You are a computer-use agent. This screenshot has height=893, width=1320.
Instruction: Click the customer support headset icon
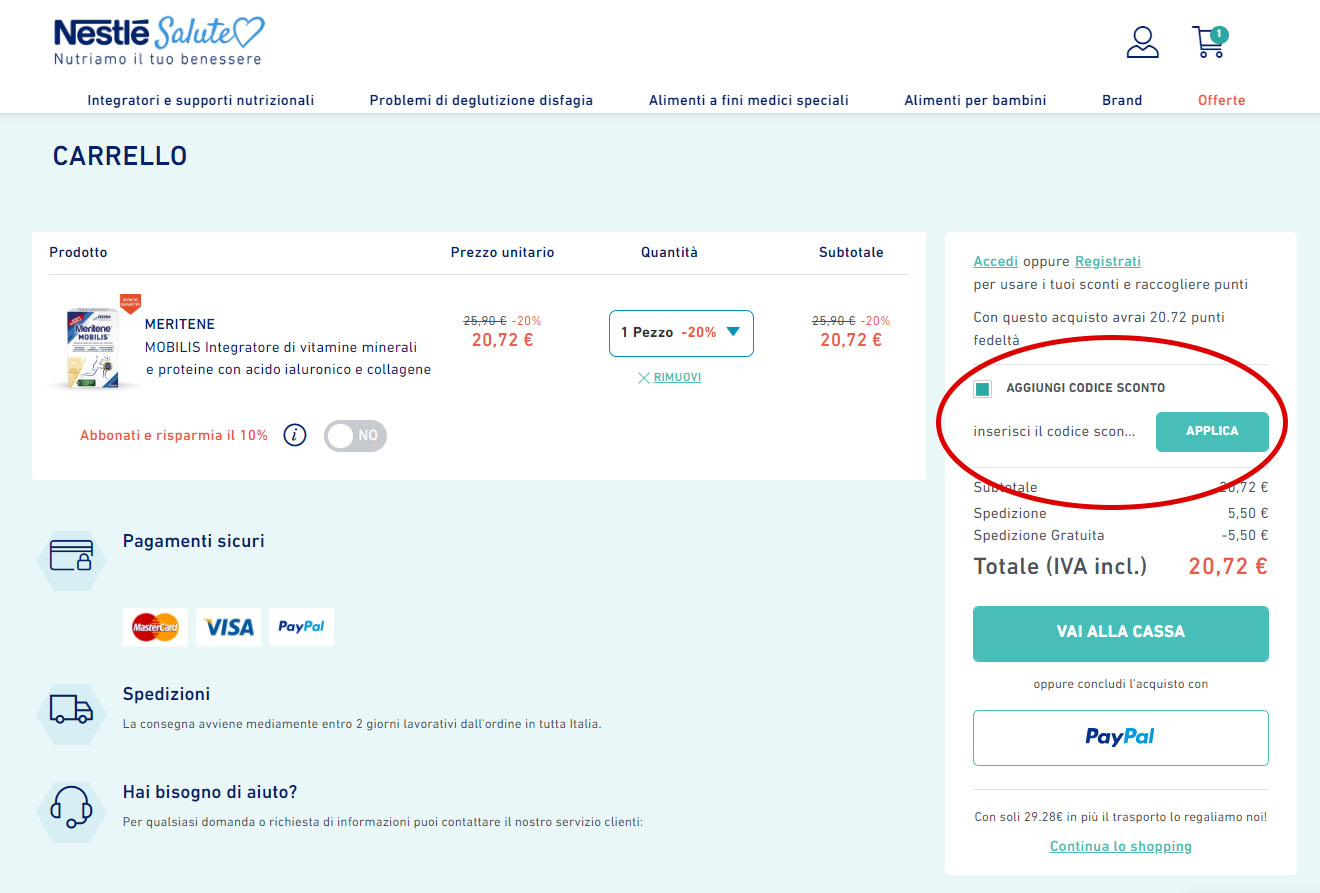pos(71,811)
